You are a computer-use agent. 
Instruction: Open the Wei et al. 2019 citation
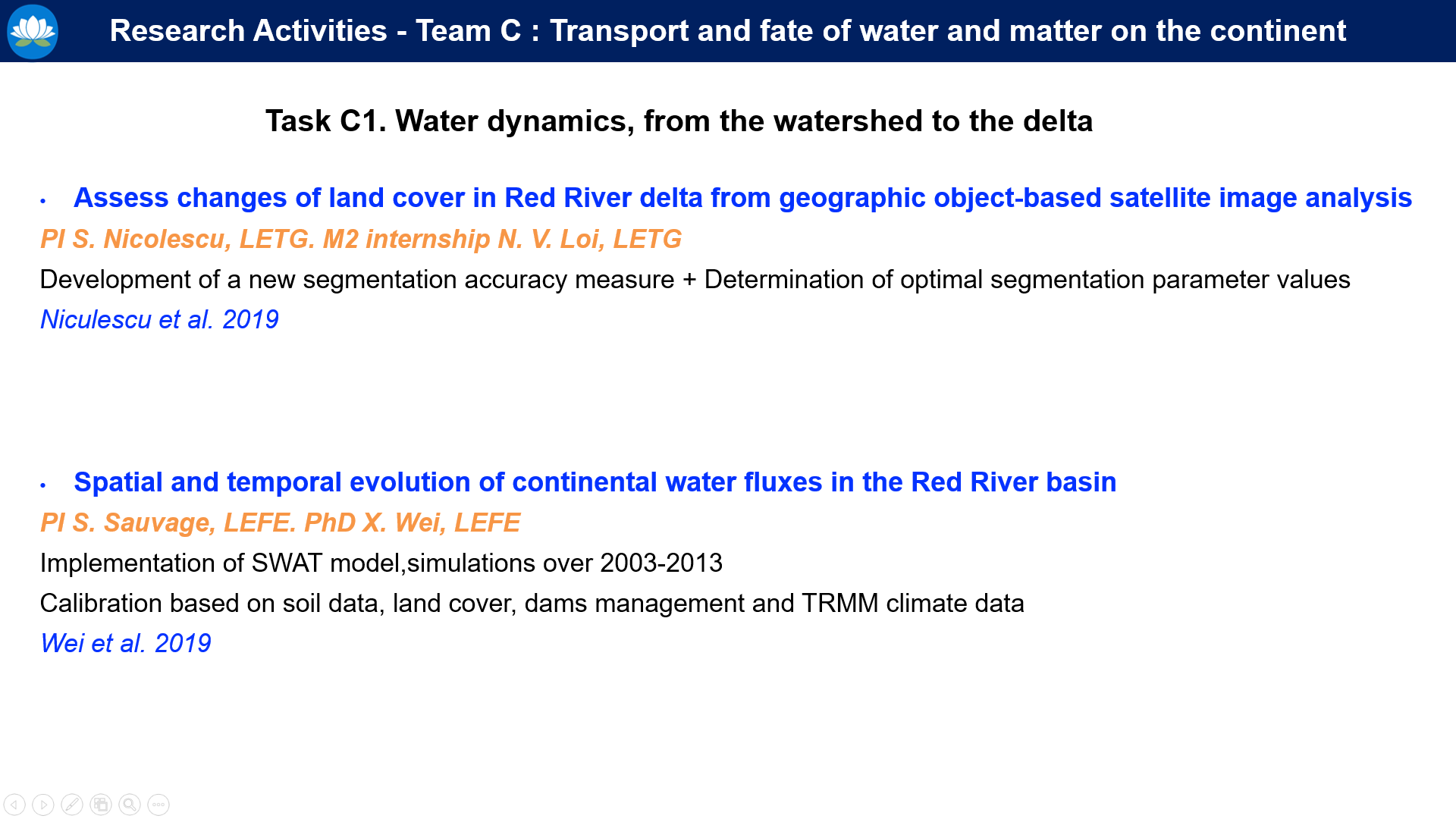[126, 643]
